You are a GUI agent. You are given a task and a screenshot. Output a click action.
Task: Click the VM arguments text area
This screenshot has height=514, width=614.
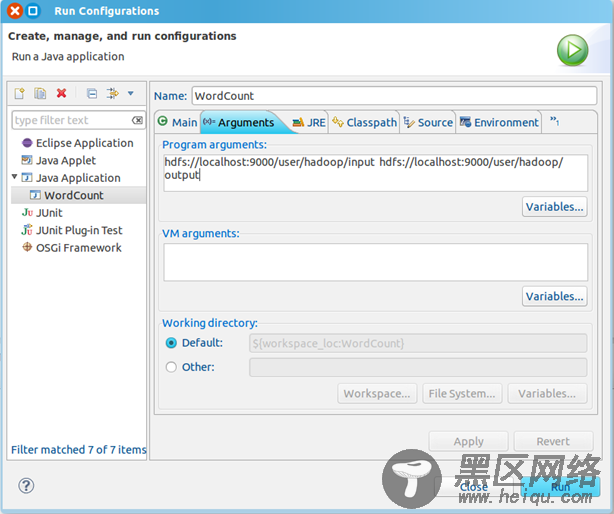[x=376, y=262]
